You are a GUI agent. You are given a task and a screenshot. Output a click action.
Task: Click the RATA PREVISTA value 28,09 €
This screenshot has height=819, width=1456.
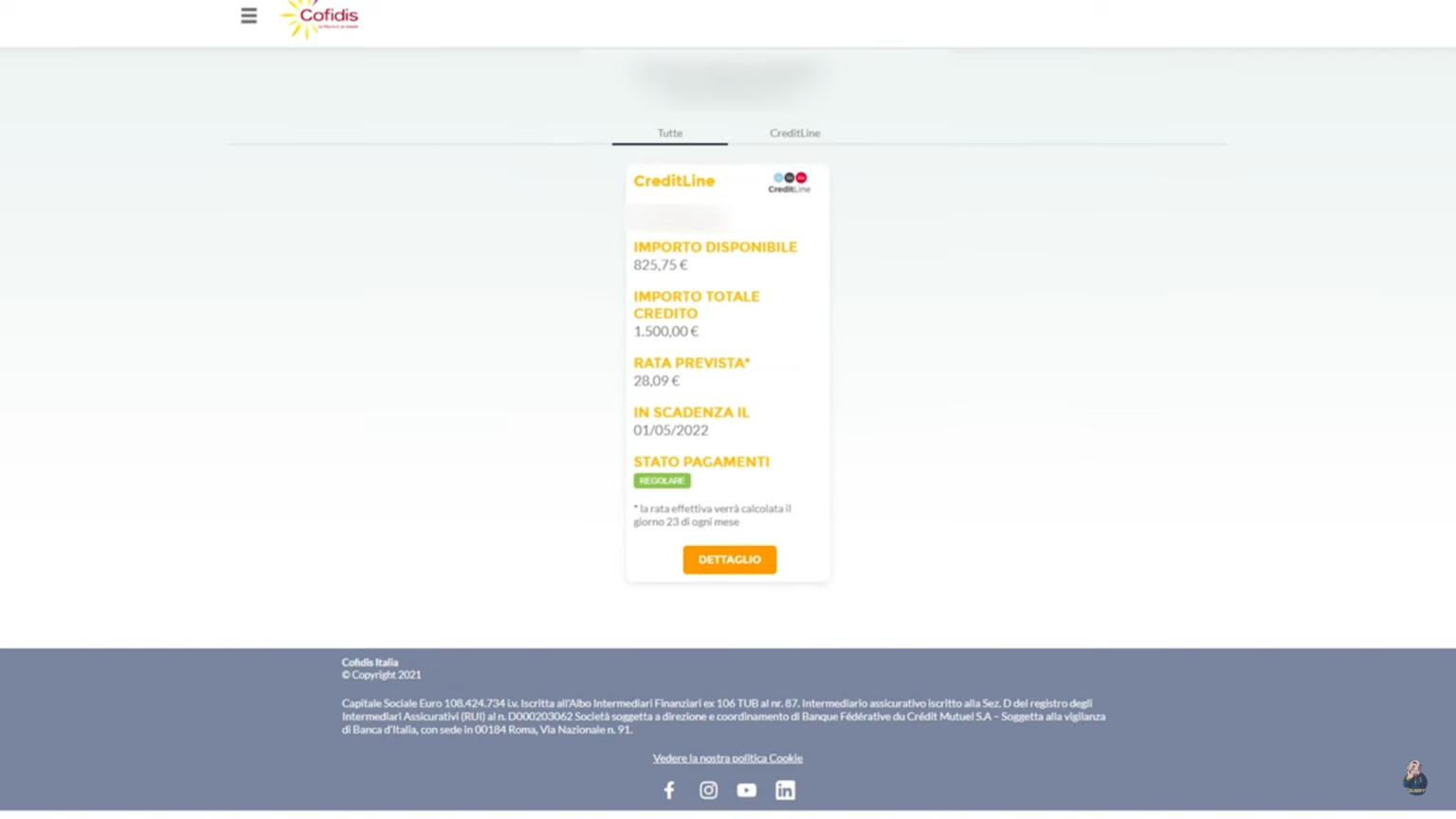coord(656,380)
